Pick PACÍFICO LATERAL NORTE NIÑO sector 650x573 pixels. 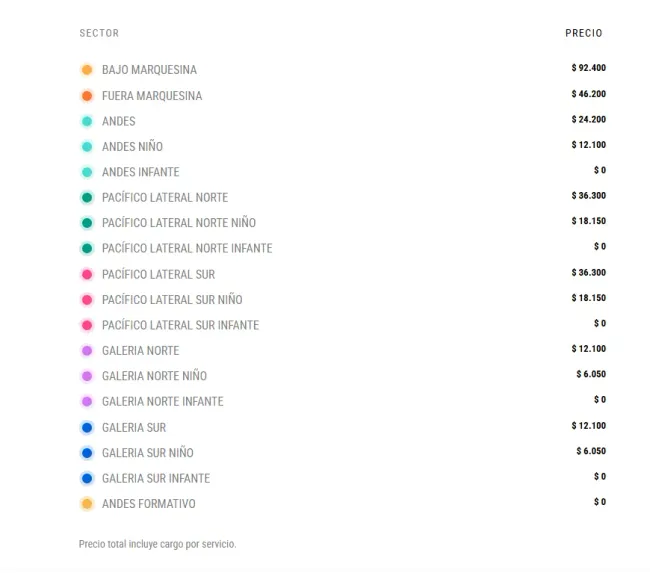tap(178, 223)
